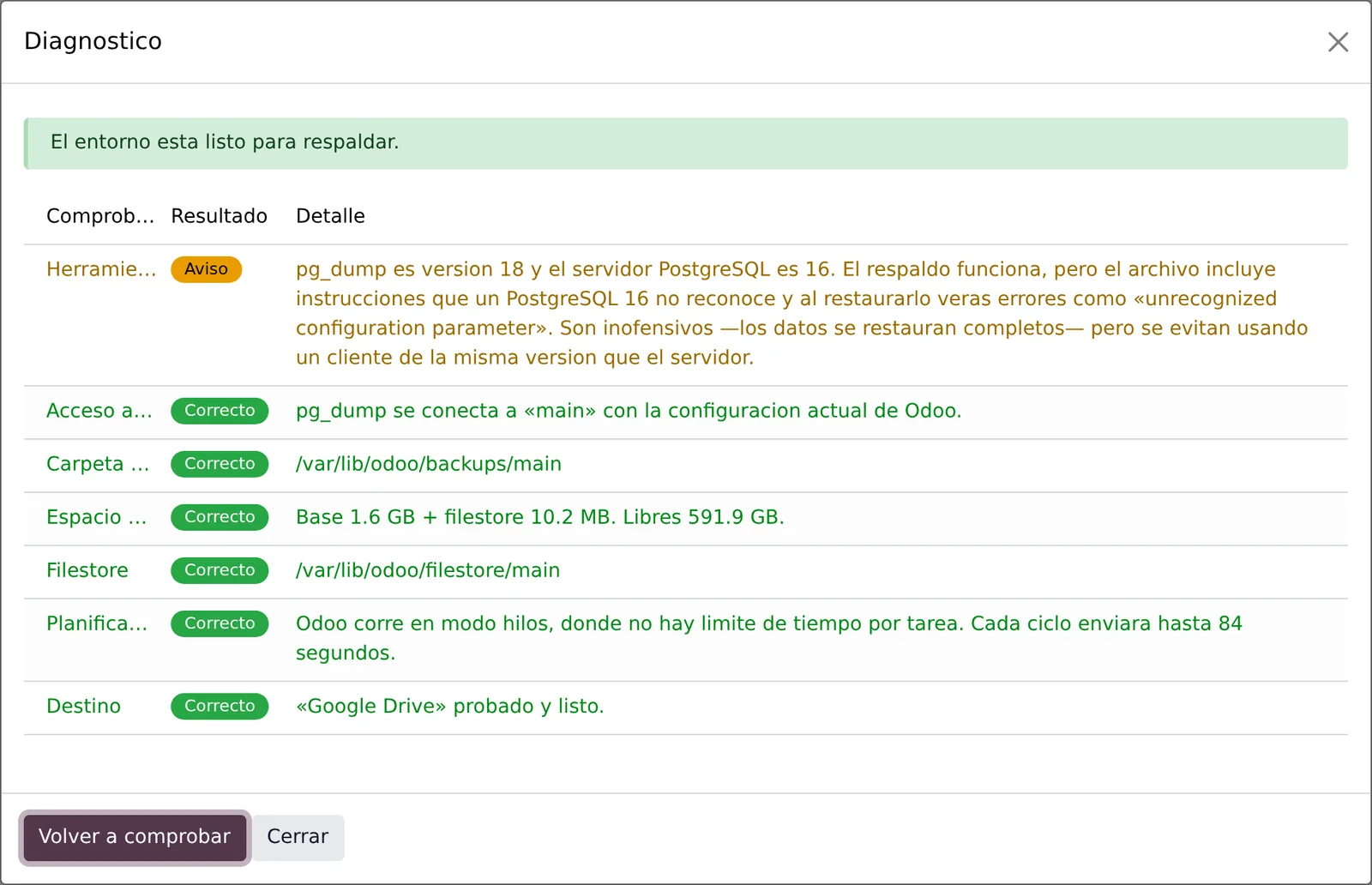The height and width of the screenshot is (885, 1372).
Task: Click the Base 1.6 GB + filestore detail
Action: click(x=540, y=517)
